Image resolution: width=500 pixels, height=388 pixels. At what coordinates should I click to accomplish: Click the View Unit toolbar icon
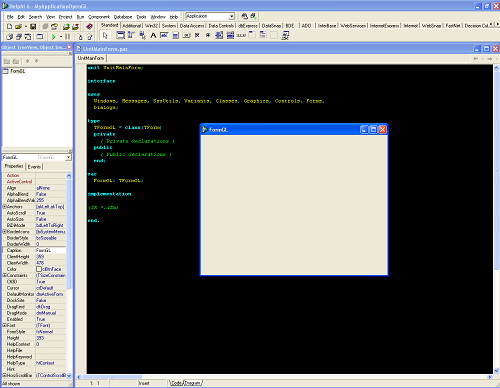click(x=10, y=36)
